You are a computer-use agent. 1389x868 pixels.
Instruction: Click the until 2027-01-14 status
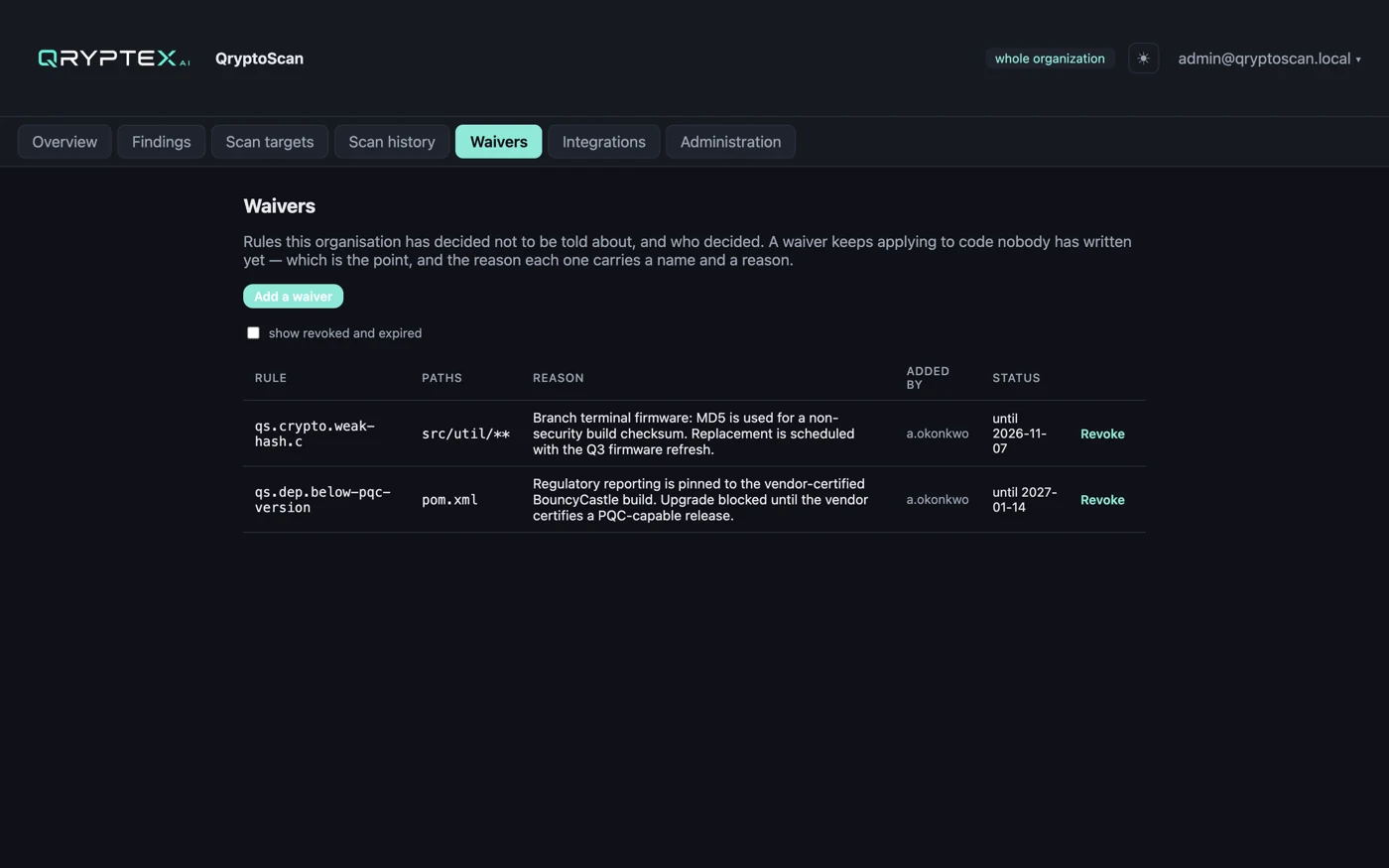(1025, 500)
